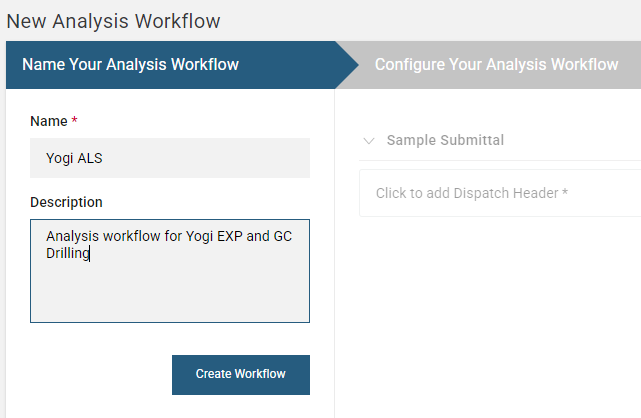The width and height of the screenshot is (641, 418).
Task: Collapse the Sample Submittal chevron
Action: point(370,141)
